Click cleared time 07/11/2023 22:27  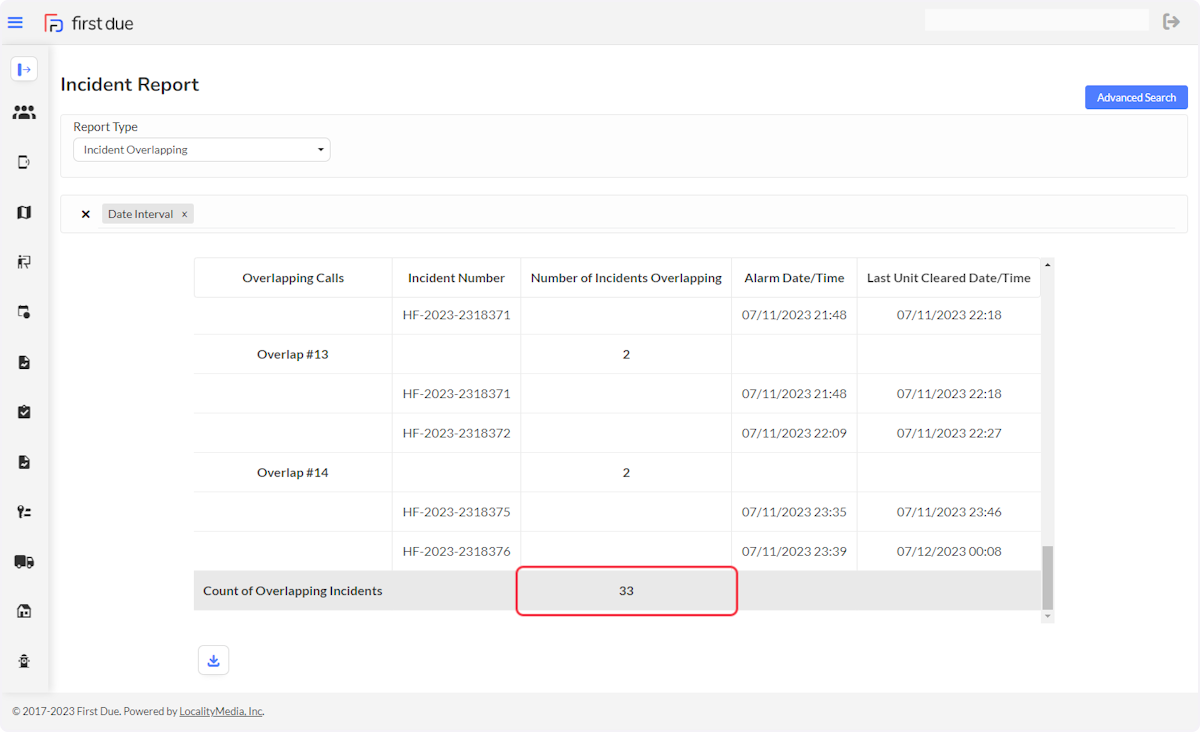click(x=949, y=433)
